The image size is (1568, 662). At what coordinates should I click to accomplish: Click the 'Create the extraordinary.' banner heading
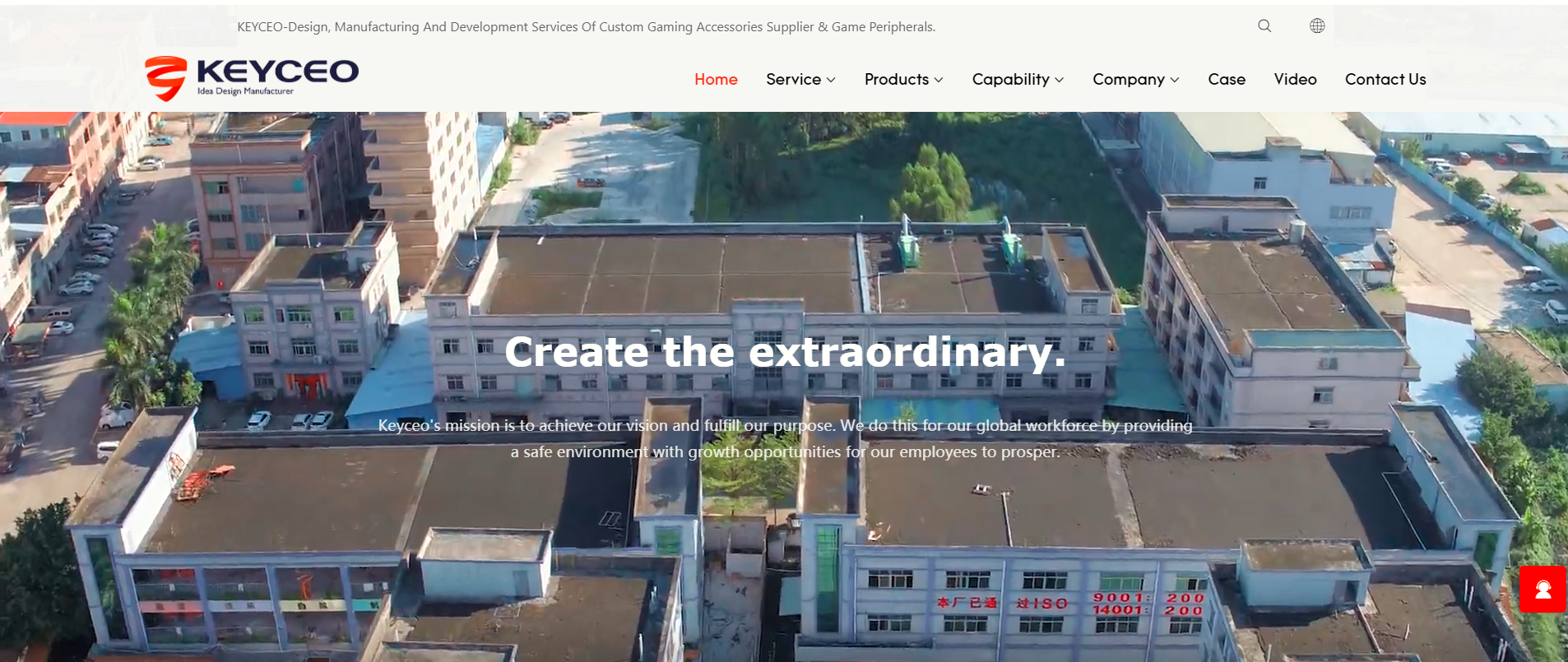[x=786, y=352]
